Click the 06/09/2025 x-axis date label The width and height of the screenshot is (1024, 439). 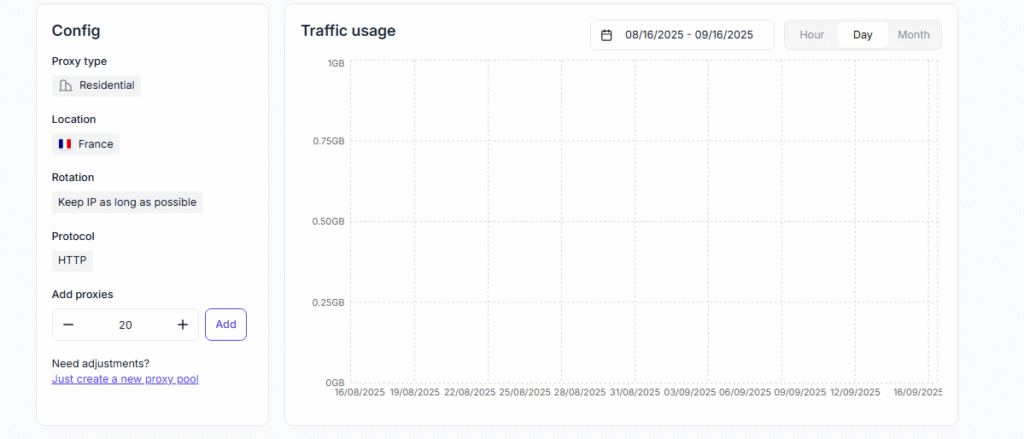tap(745, 393)
